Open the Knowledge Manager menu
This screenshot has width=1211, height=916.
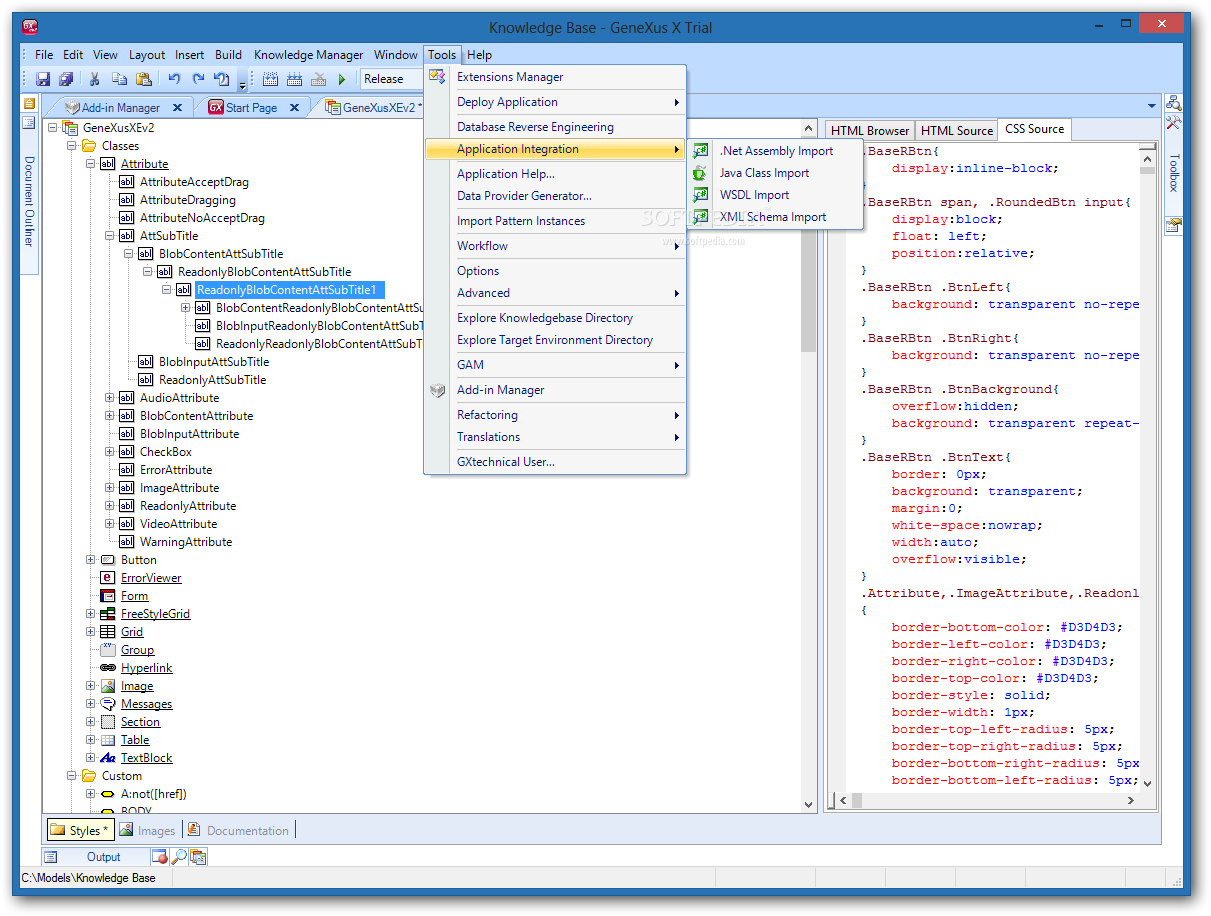tap(309, 55)
